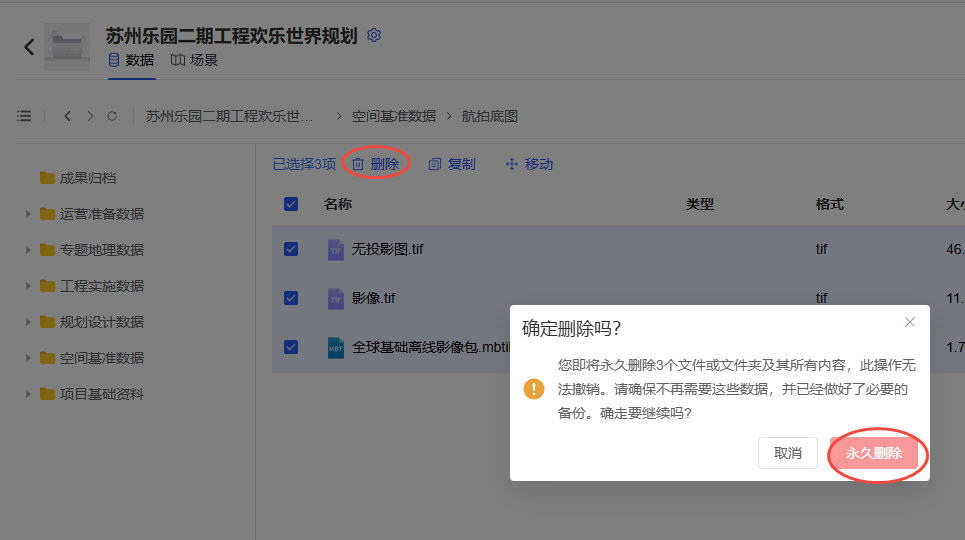Click the 全球基础离线影像包 mbtiles file icon
Screen dimensions: 965x540
tap(336, 347)
